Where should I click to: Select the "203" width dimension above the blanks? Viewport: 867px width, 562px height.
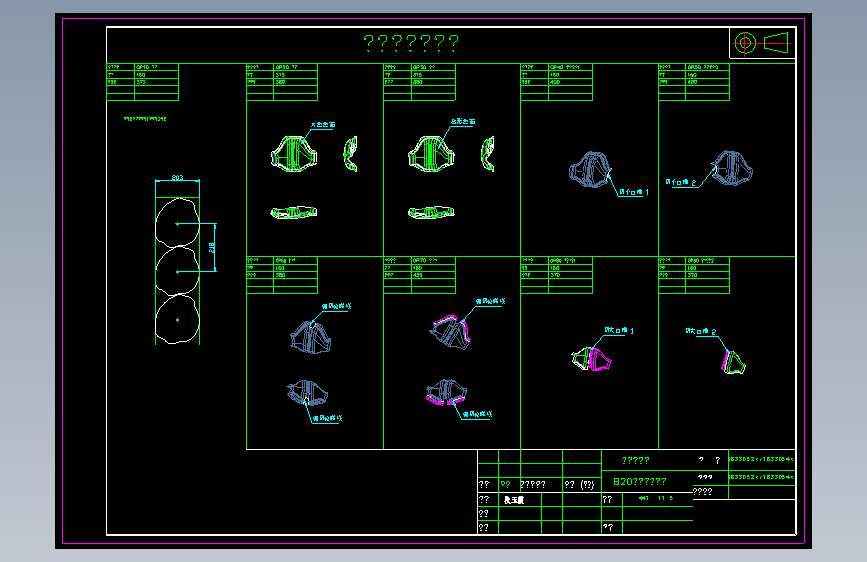pyautogui.click(x=177, y=178)
